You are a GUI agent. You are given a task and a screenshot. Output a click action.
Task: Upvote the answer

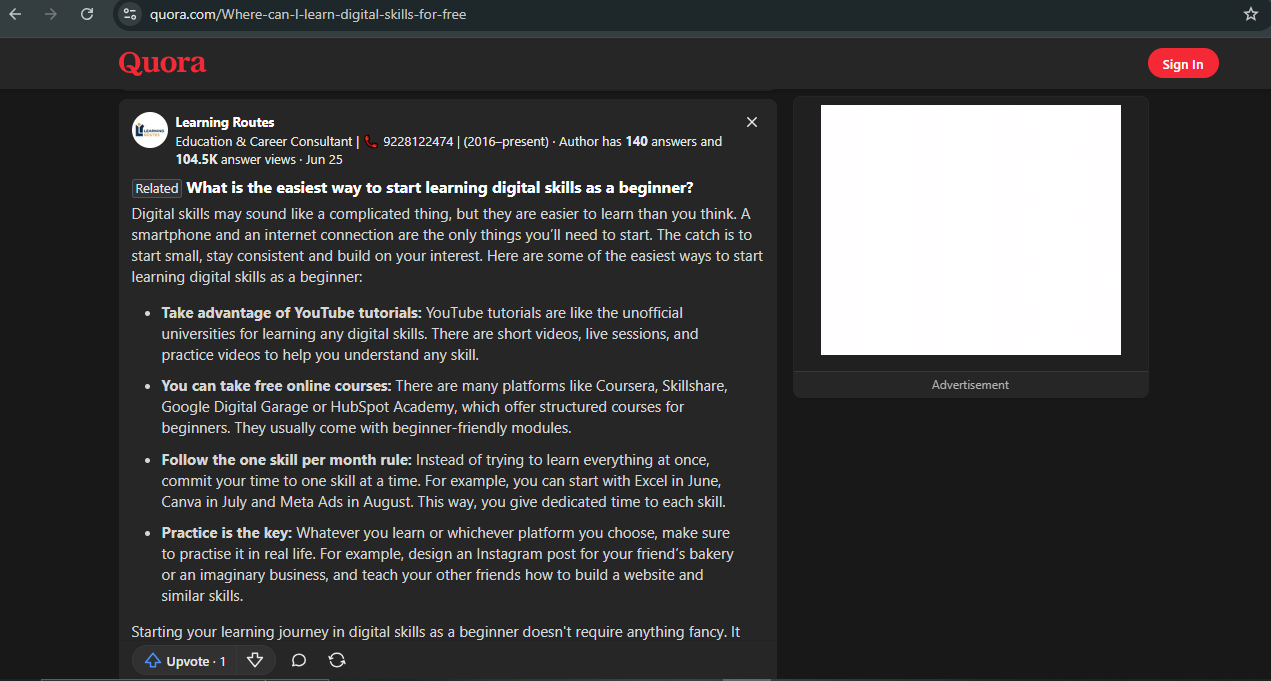coord(185,661)
